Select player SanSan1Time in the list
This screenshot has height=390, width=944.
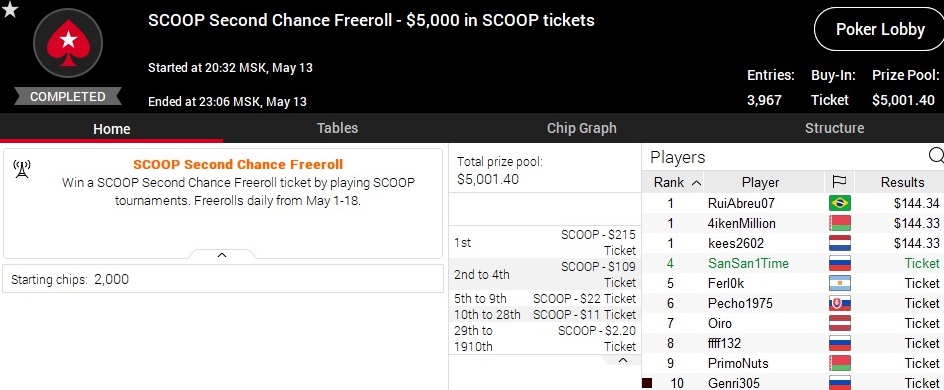tap(794, 263)
